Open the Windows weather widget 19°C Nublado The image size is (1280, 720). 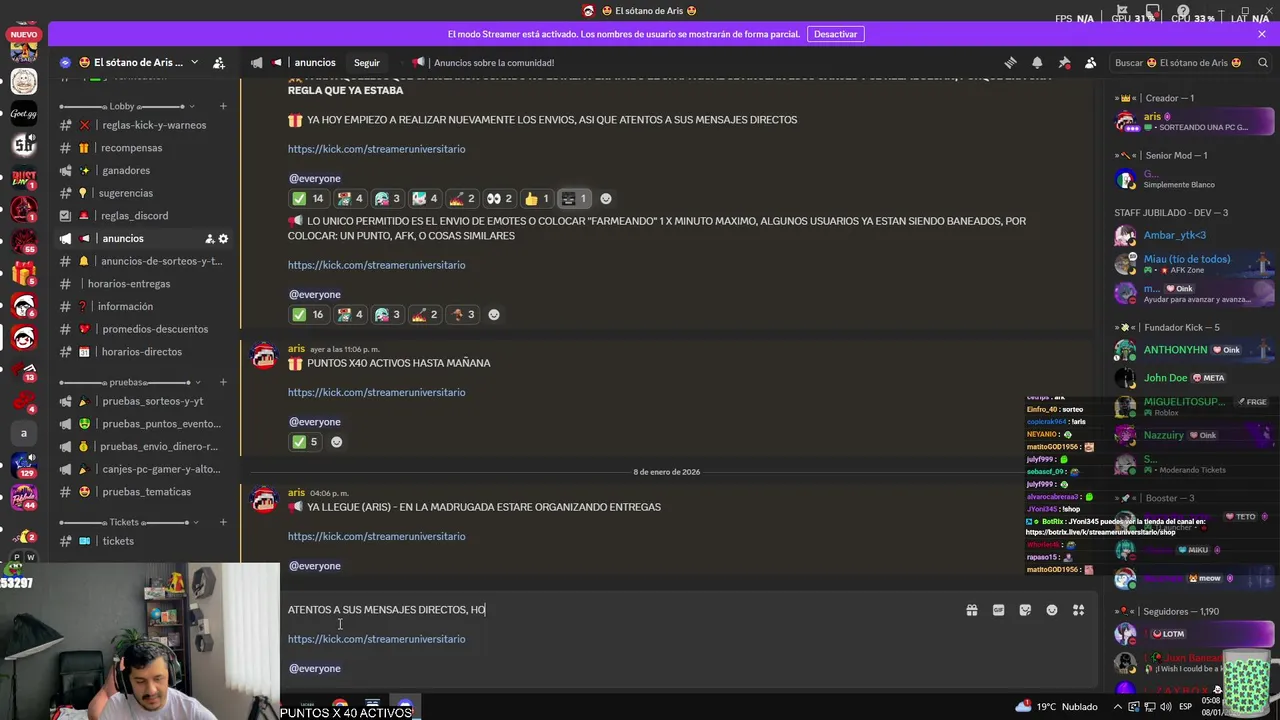click(1056, 706)
